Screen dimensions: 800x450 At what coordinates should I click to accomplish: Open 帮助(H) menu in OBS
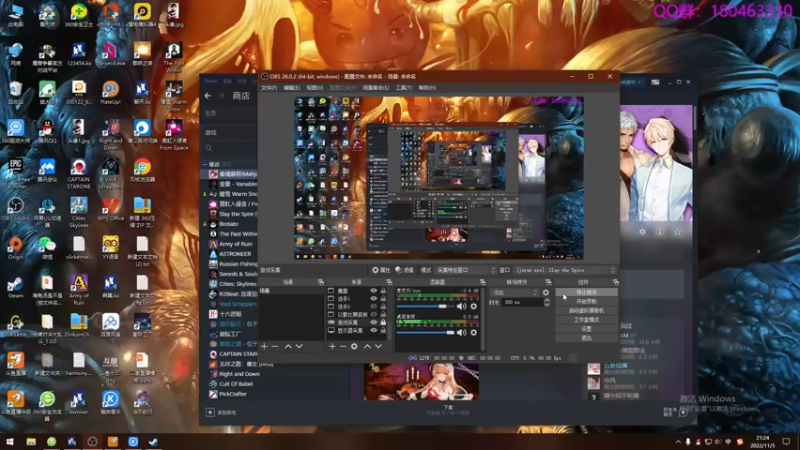tap(427, 88)
